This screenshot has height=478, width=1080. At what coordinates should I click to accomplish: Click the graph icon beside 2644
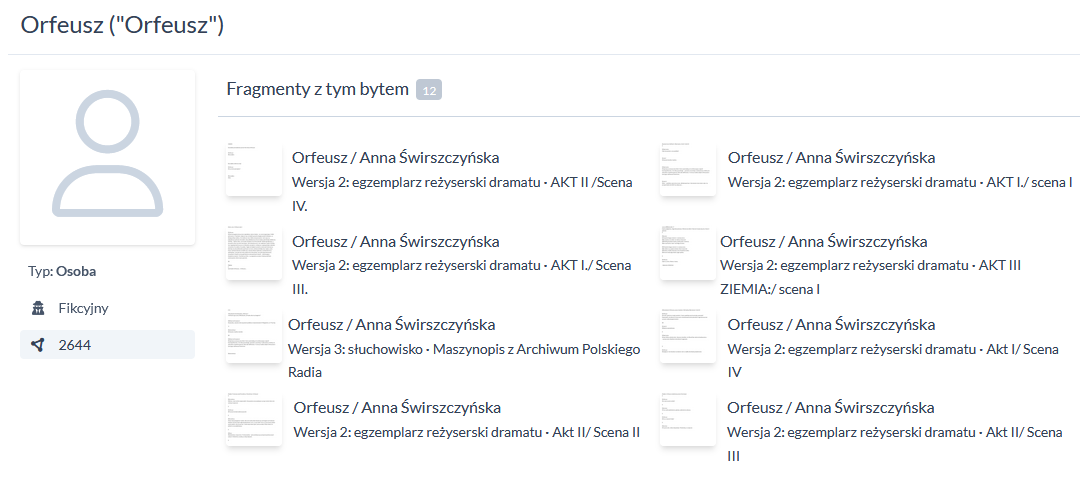38,345
